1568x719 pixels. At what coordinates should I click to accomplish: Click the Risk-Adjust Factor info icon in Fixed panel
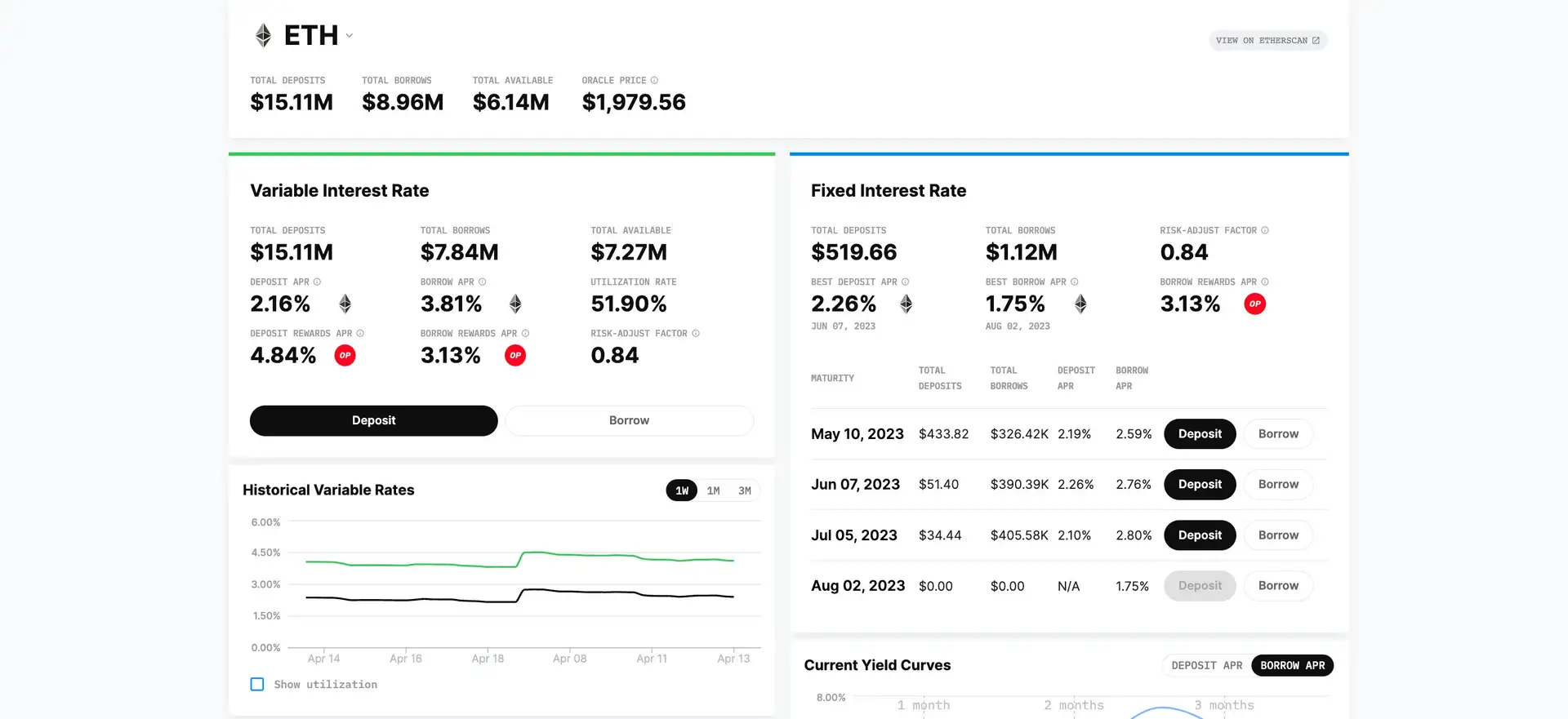click(1265, 231)
